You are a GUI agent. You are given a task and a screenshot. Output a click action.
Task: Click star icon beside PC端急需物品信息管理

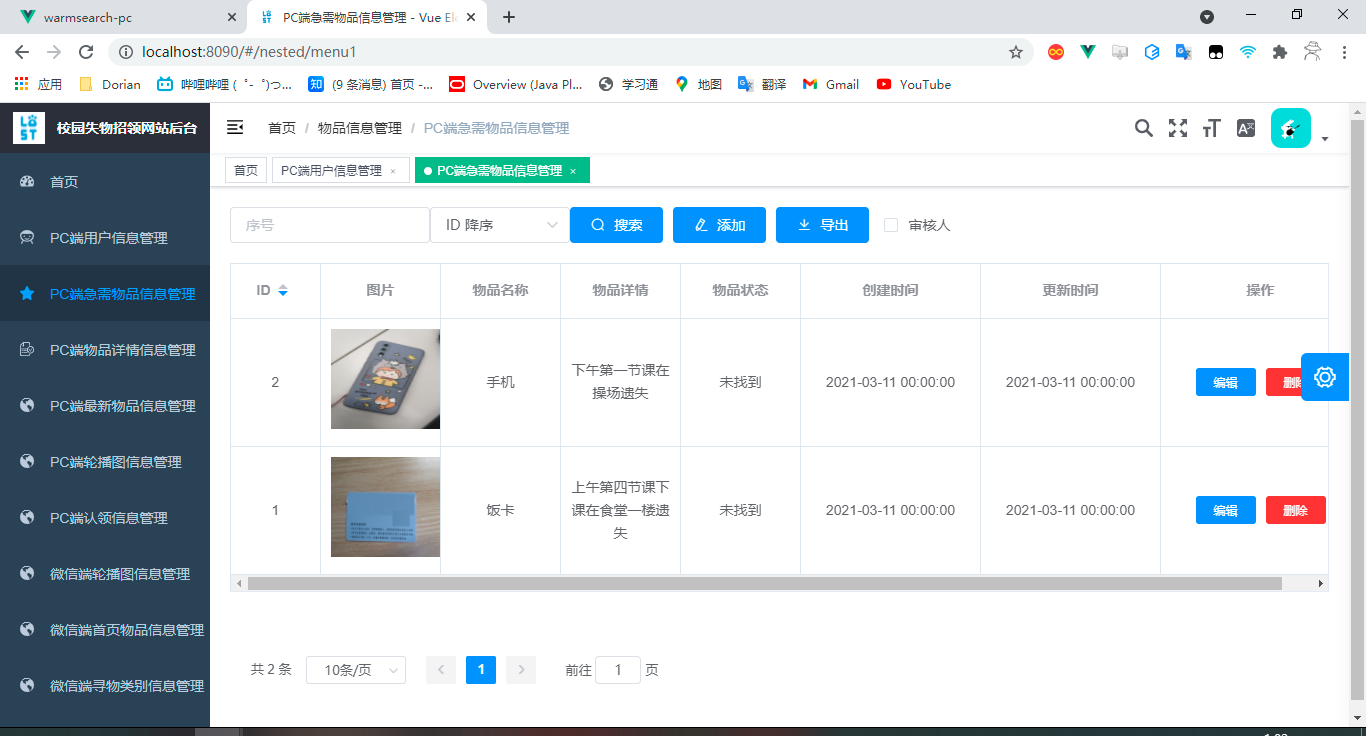click(x=28, y=294)
